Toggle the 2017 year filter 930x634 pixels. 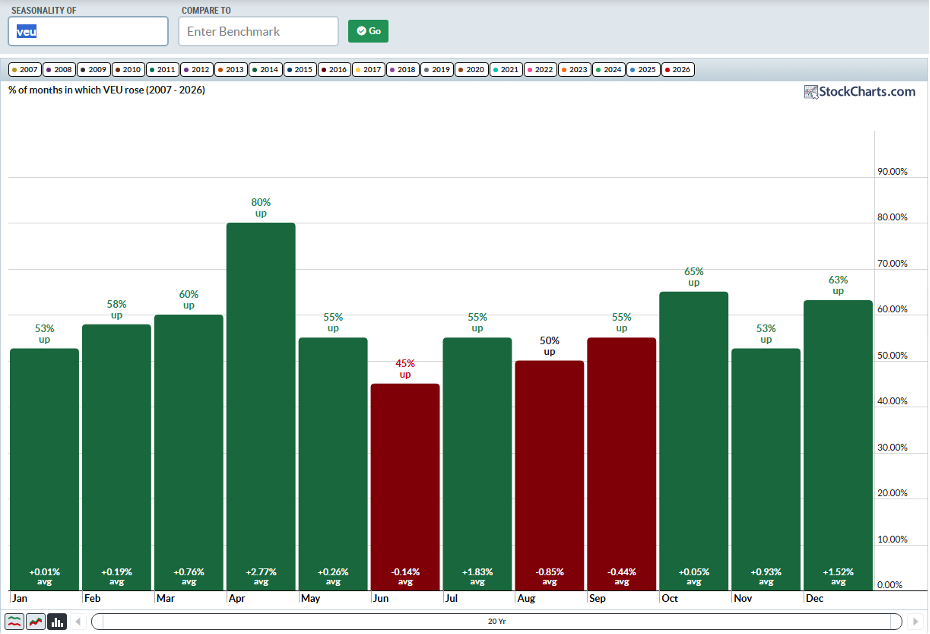pyautogui.click(x=368, y=69)
